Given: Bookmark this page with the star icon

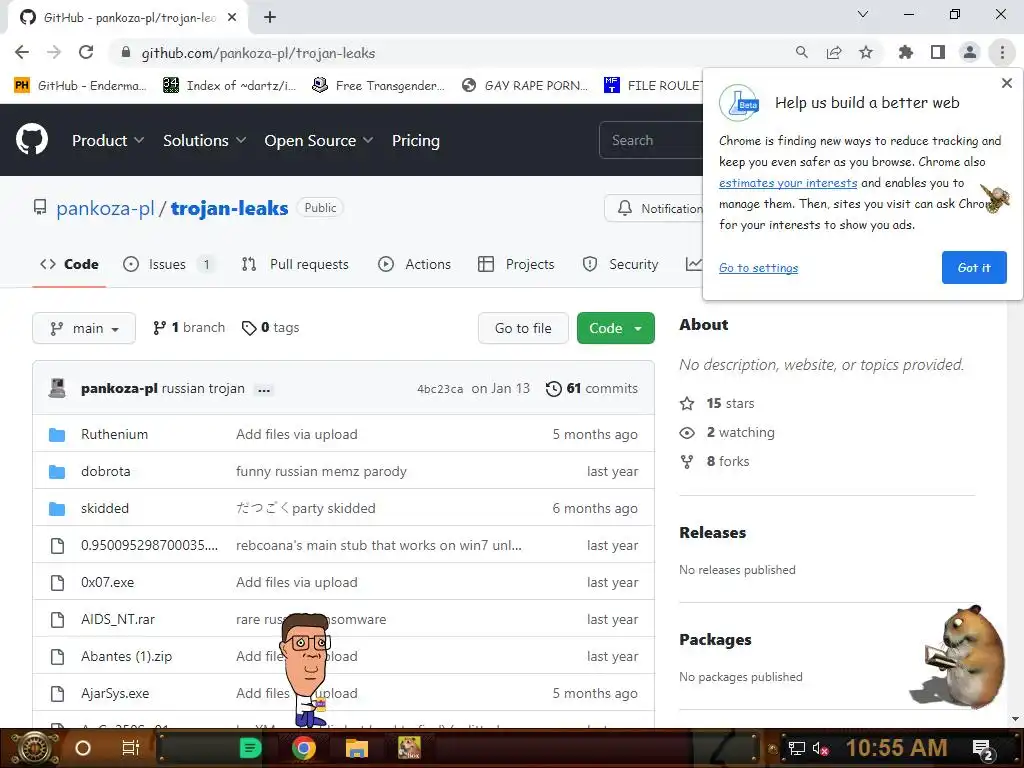Looking at the screenshot, I should pos(865,52).
